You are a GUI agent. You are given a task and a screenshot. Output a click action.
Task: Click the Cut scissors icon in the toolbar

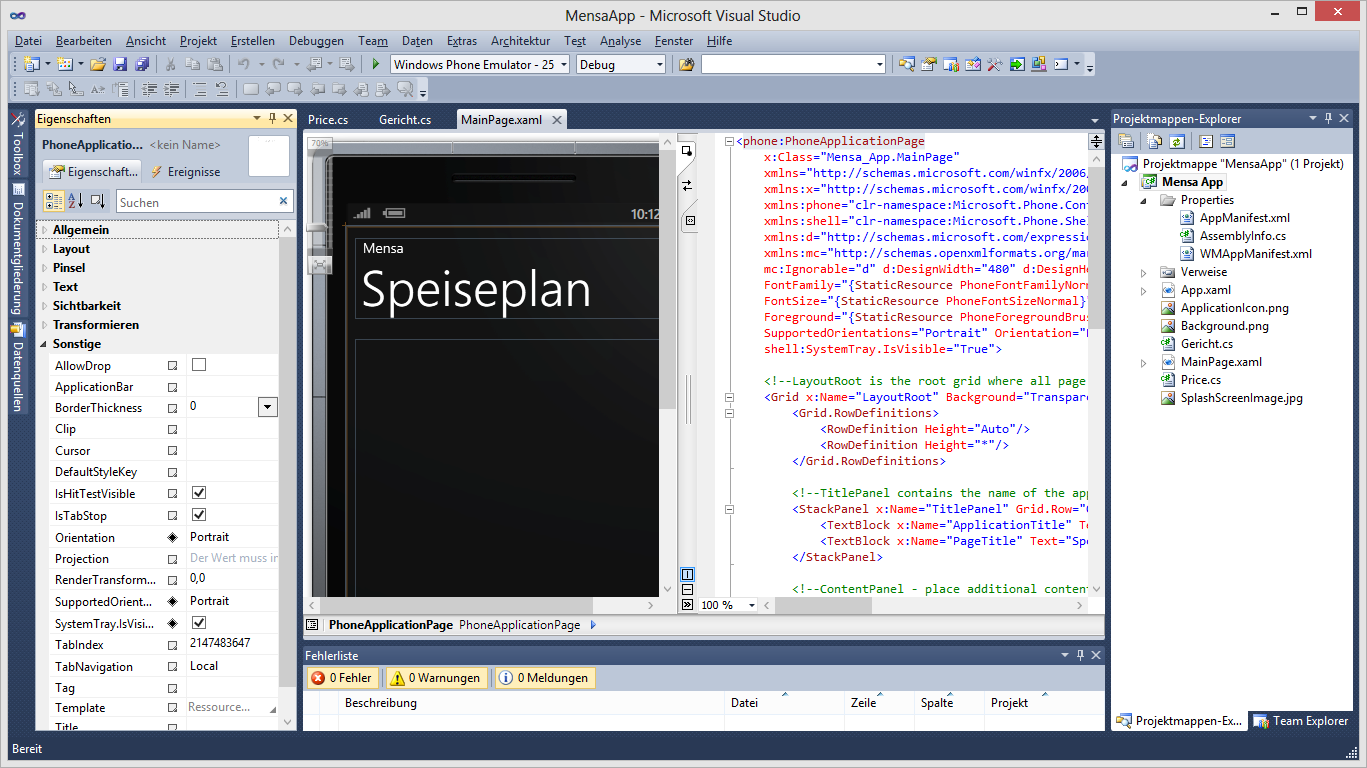click(x=170, y=64)
